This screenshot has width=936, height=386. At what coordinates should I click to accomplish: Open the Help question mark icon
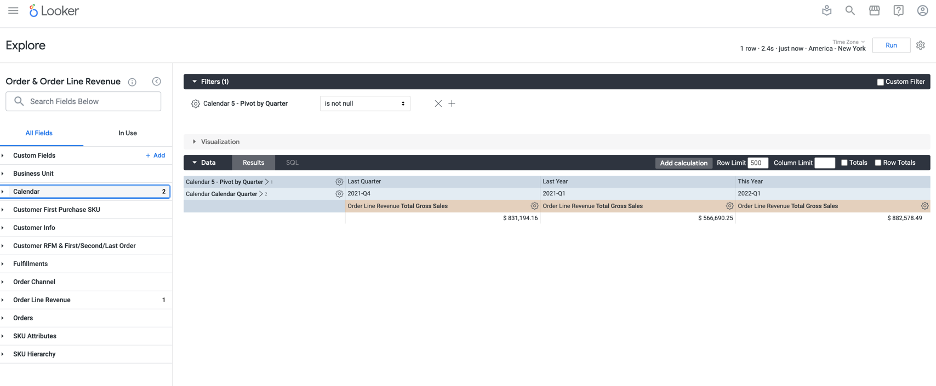tap(898, 11)
